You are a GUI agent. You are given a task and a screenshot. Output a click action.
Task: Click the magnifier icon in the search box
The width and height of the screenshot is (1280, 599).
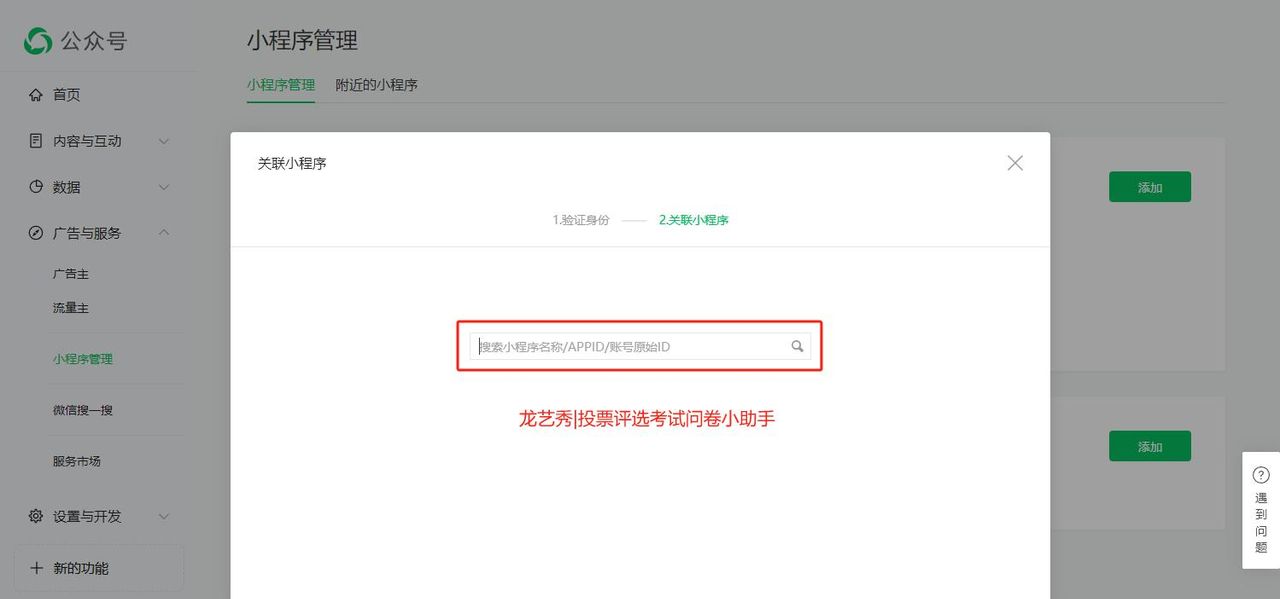796,345
